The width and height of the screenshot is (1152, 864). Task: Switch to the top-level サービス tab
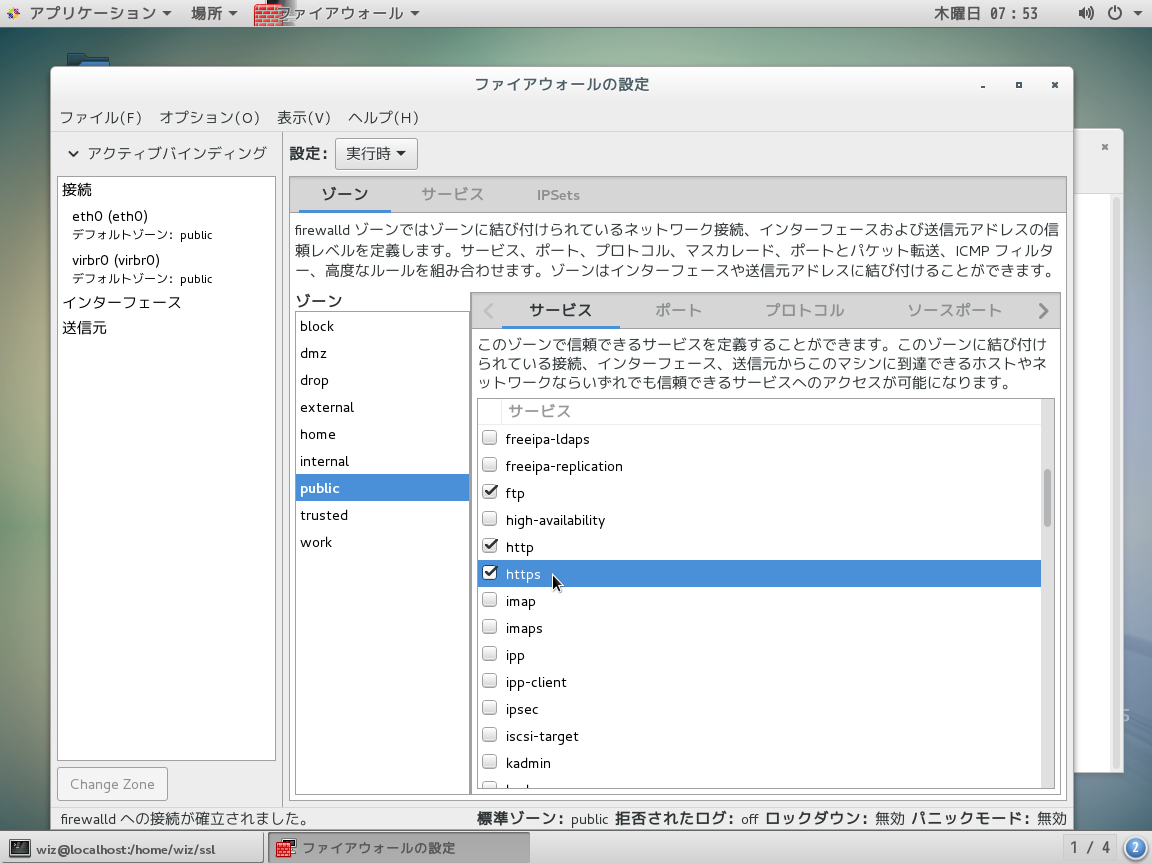click(x=453, y=195)
